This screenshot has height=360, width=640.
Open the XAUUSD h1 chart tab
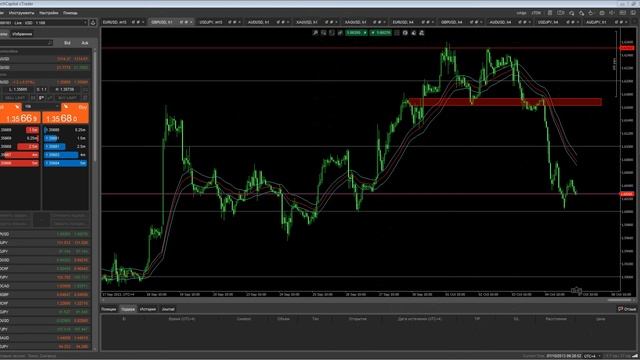pos(356,22)
